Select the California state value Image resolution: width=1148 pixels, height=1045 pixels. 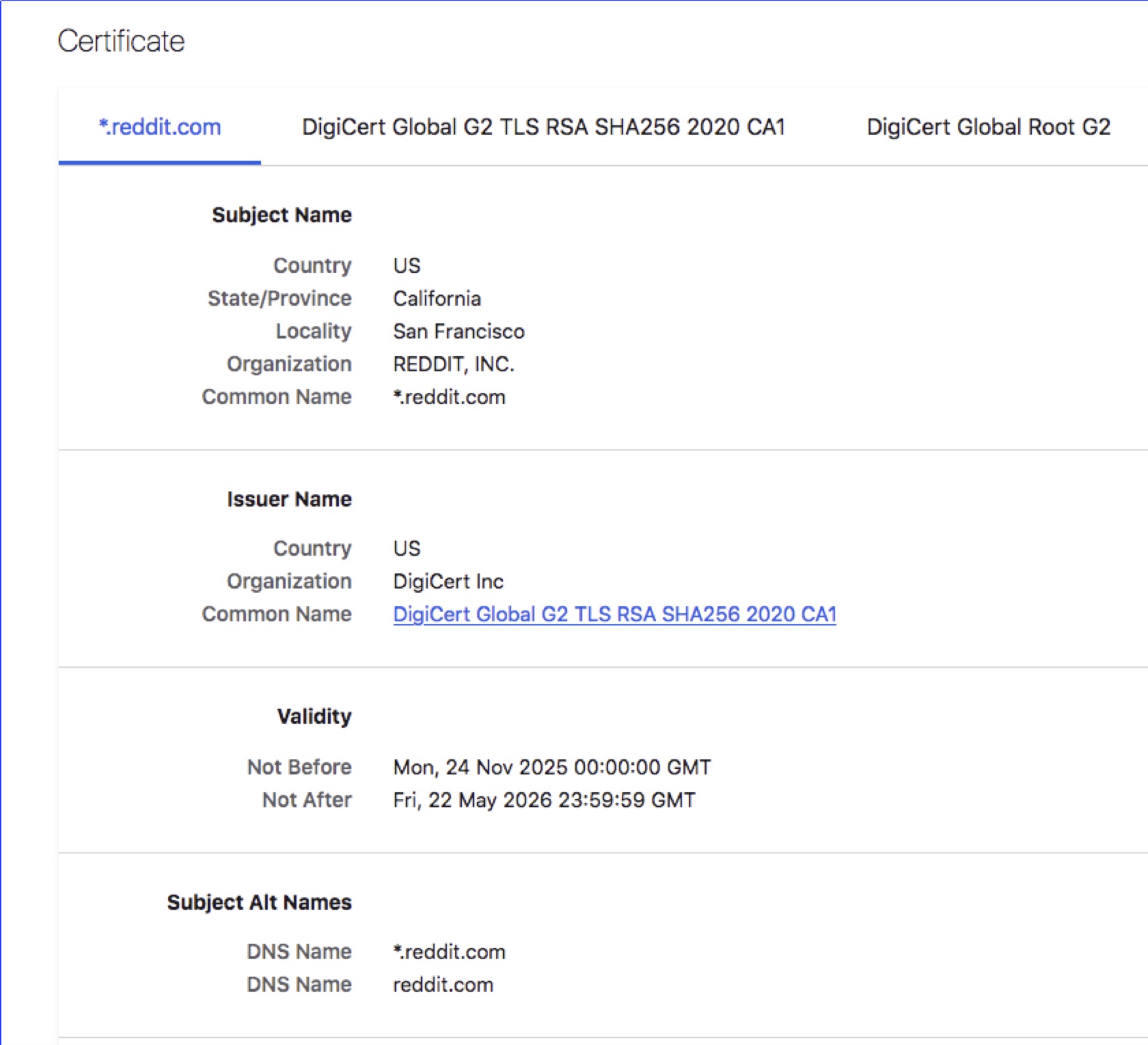[437, 298]
